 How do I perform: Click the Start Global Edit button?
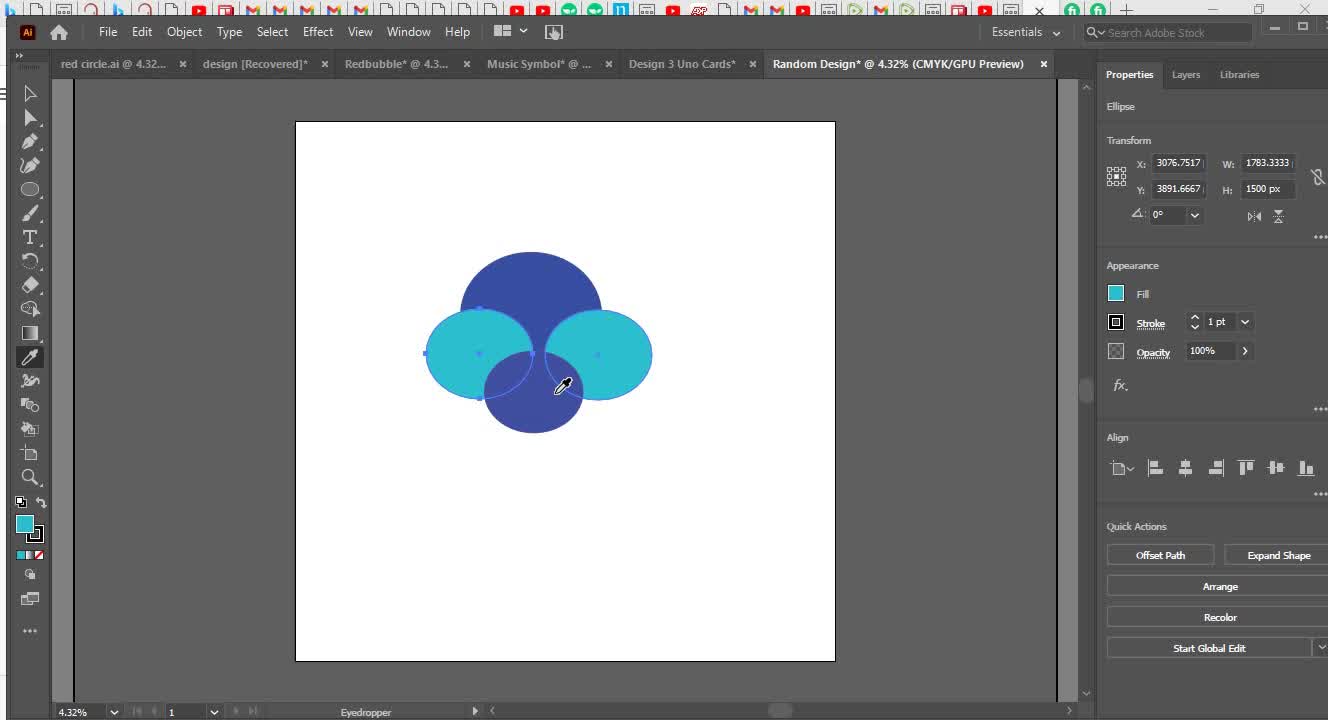1209,648
